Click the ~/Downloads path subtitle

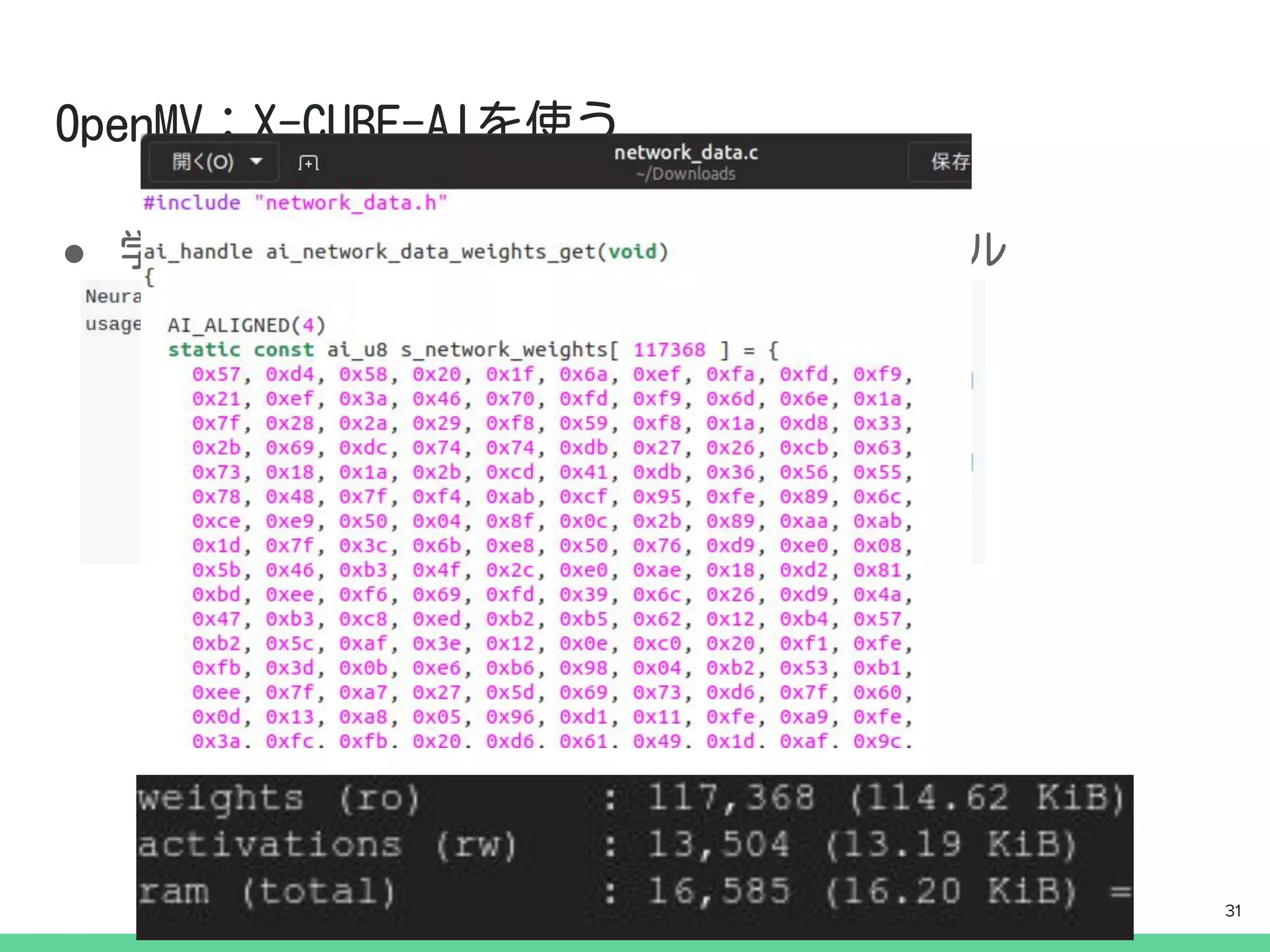685,174
